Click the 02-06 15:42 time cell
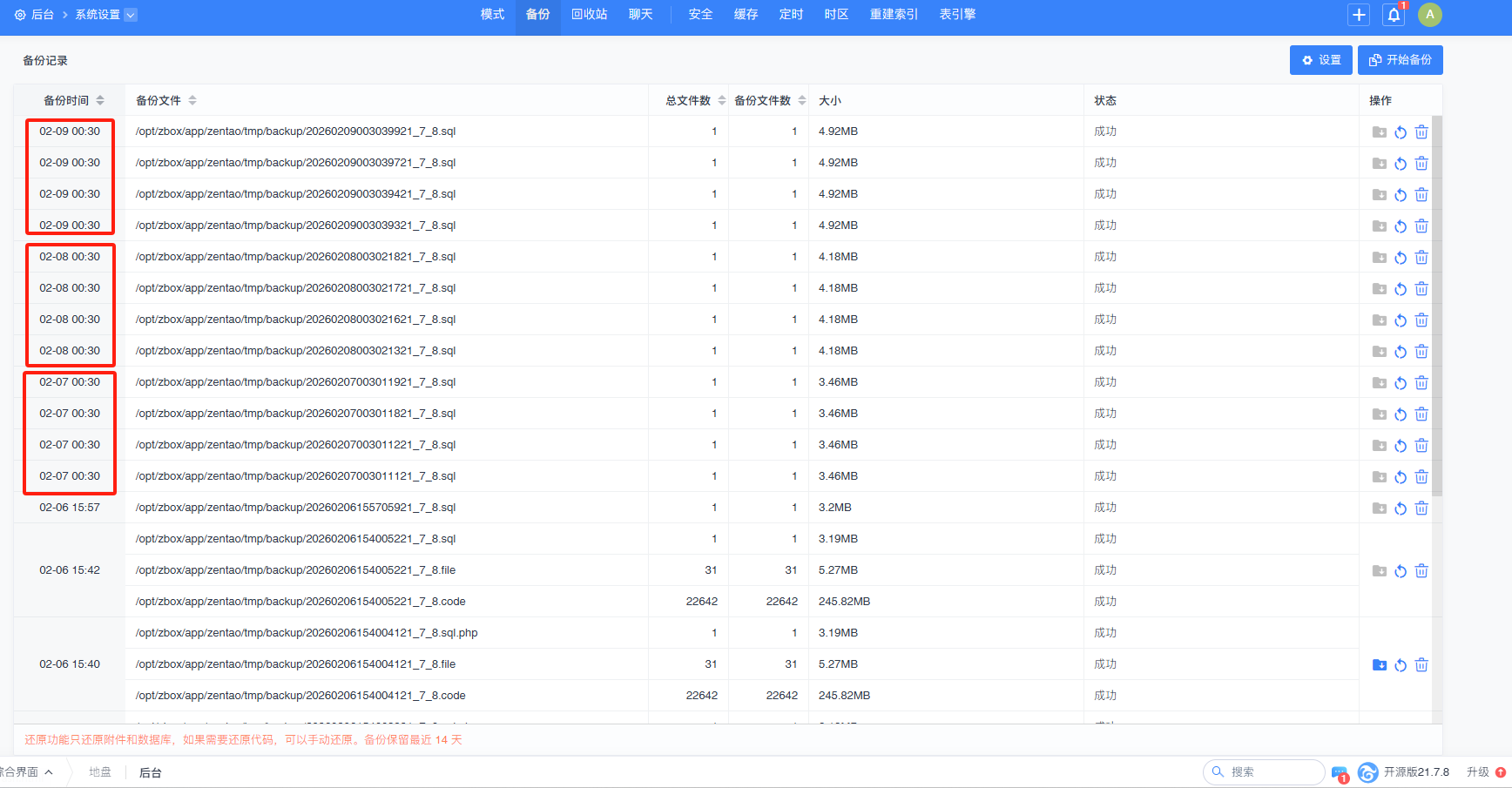This screenshot has width=1512, height=788. pyautogui.click(x=70, y=570)
